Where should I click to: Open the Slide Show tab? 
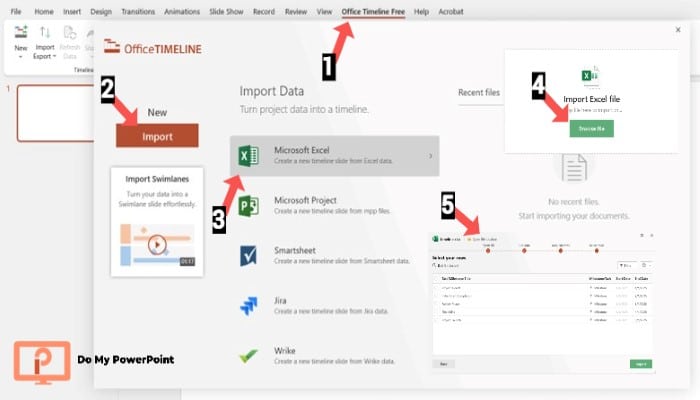226,12
